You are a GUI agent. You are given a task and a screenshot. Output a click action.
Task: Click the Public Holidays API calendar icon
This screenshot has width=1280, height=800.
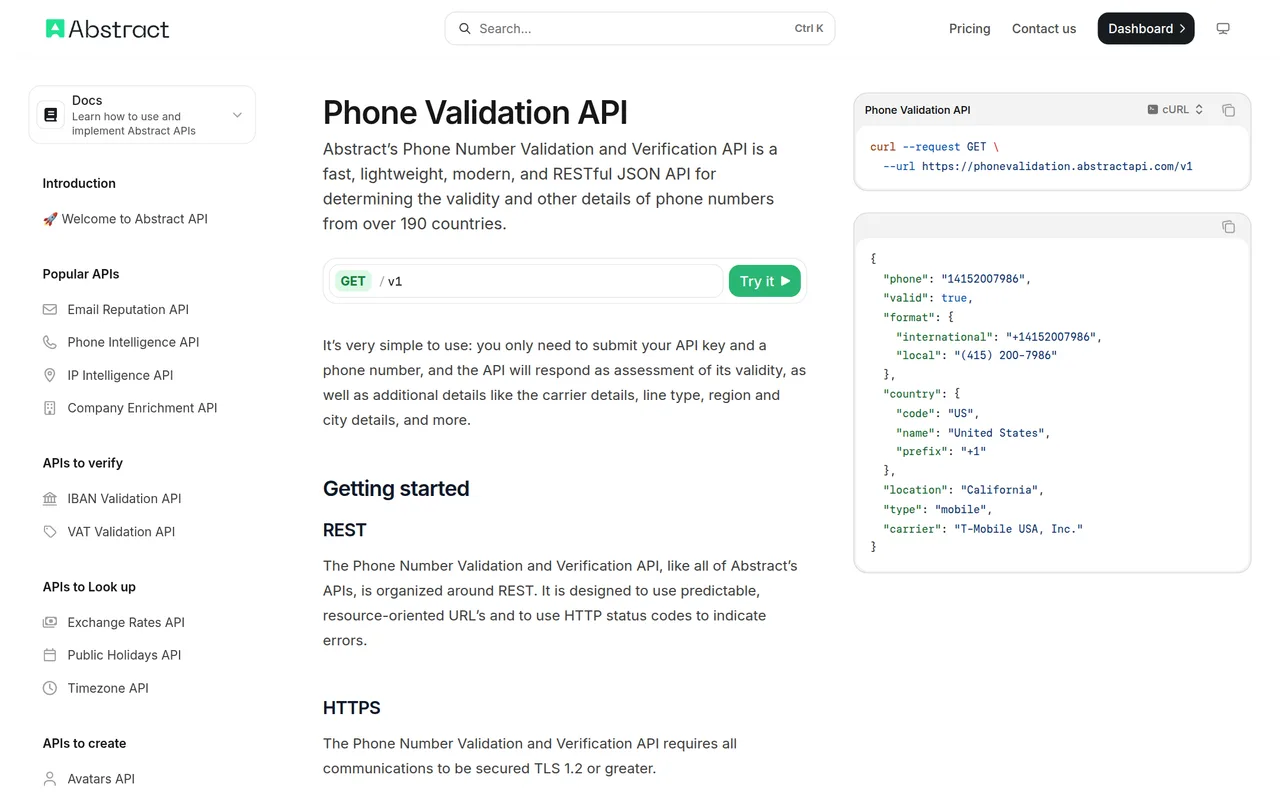pos(50,655)
